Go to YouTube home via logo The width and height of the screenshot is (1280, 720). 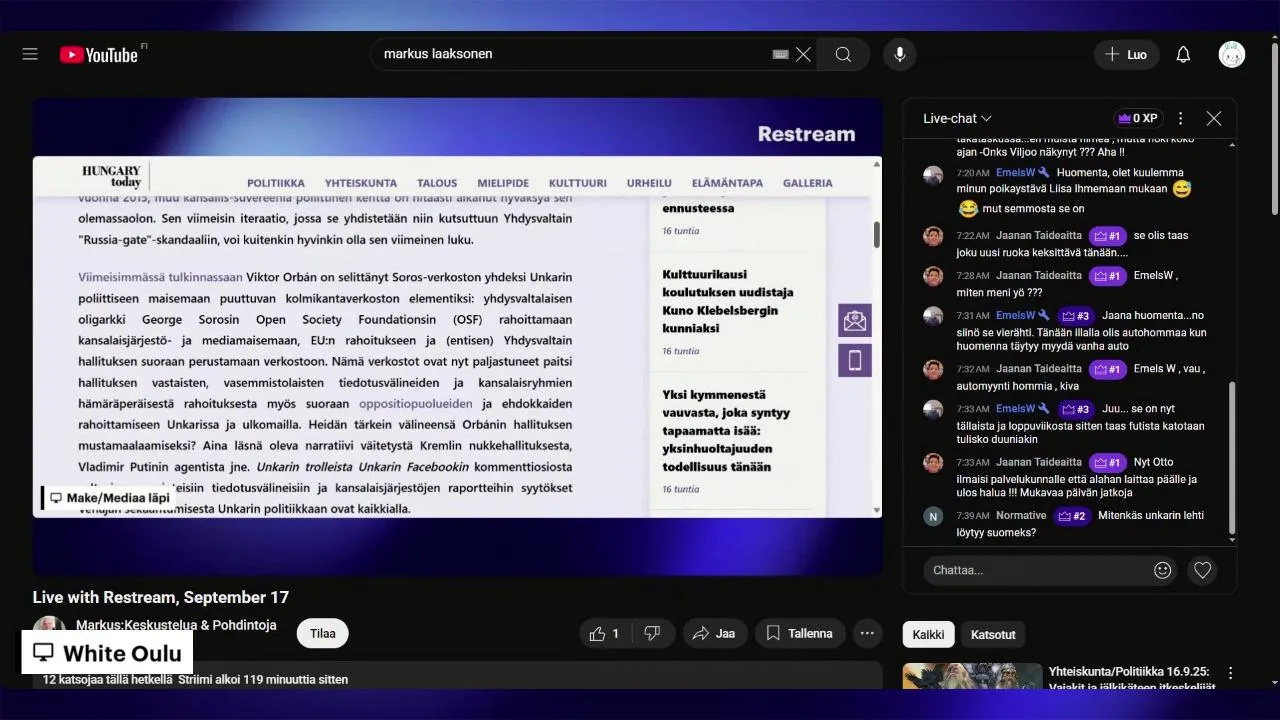pyautogui.click(x=98, y=55)
